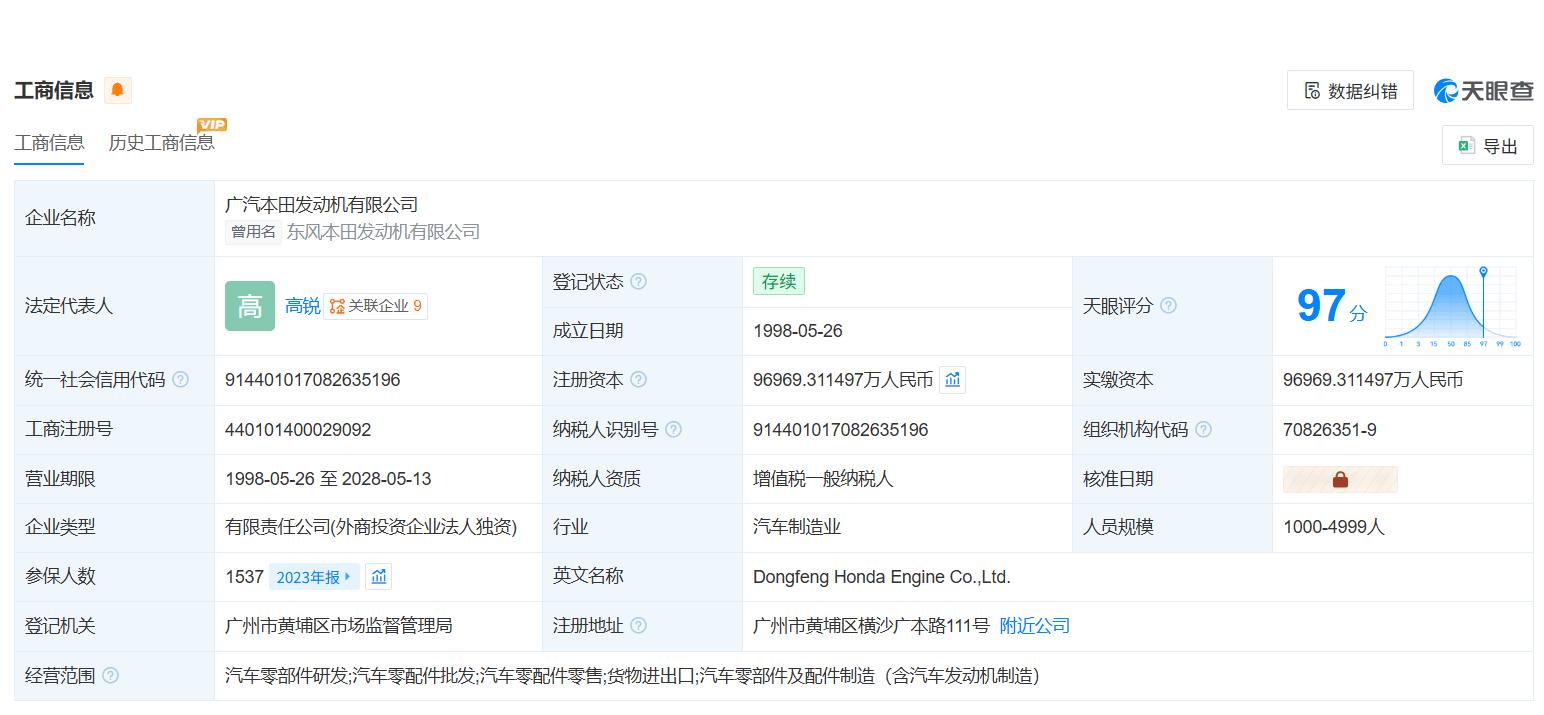Click help icon next to 注册地址
The image size is (1544, 715).
click(x=638, y=626)
